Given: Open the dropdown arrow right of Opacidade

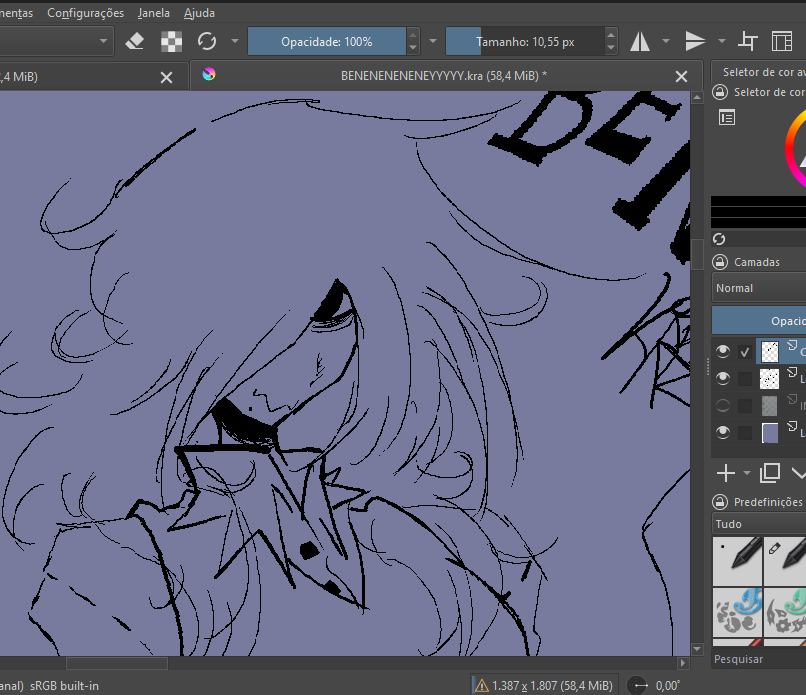Looking at the screenshot, I should click(433, 41).
